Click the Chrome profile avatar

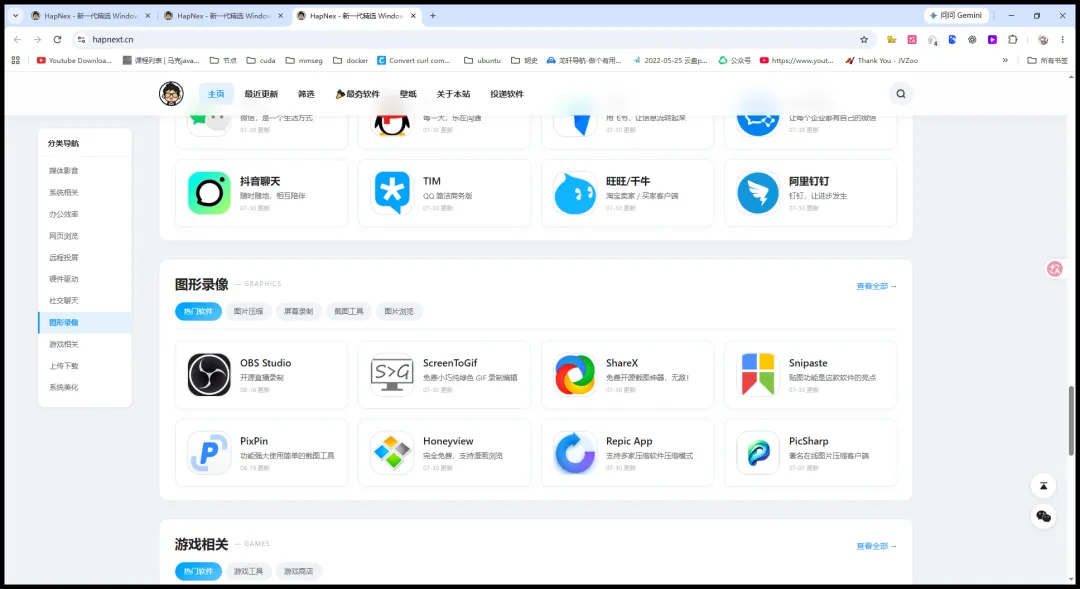coord(1043,39)
